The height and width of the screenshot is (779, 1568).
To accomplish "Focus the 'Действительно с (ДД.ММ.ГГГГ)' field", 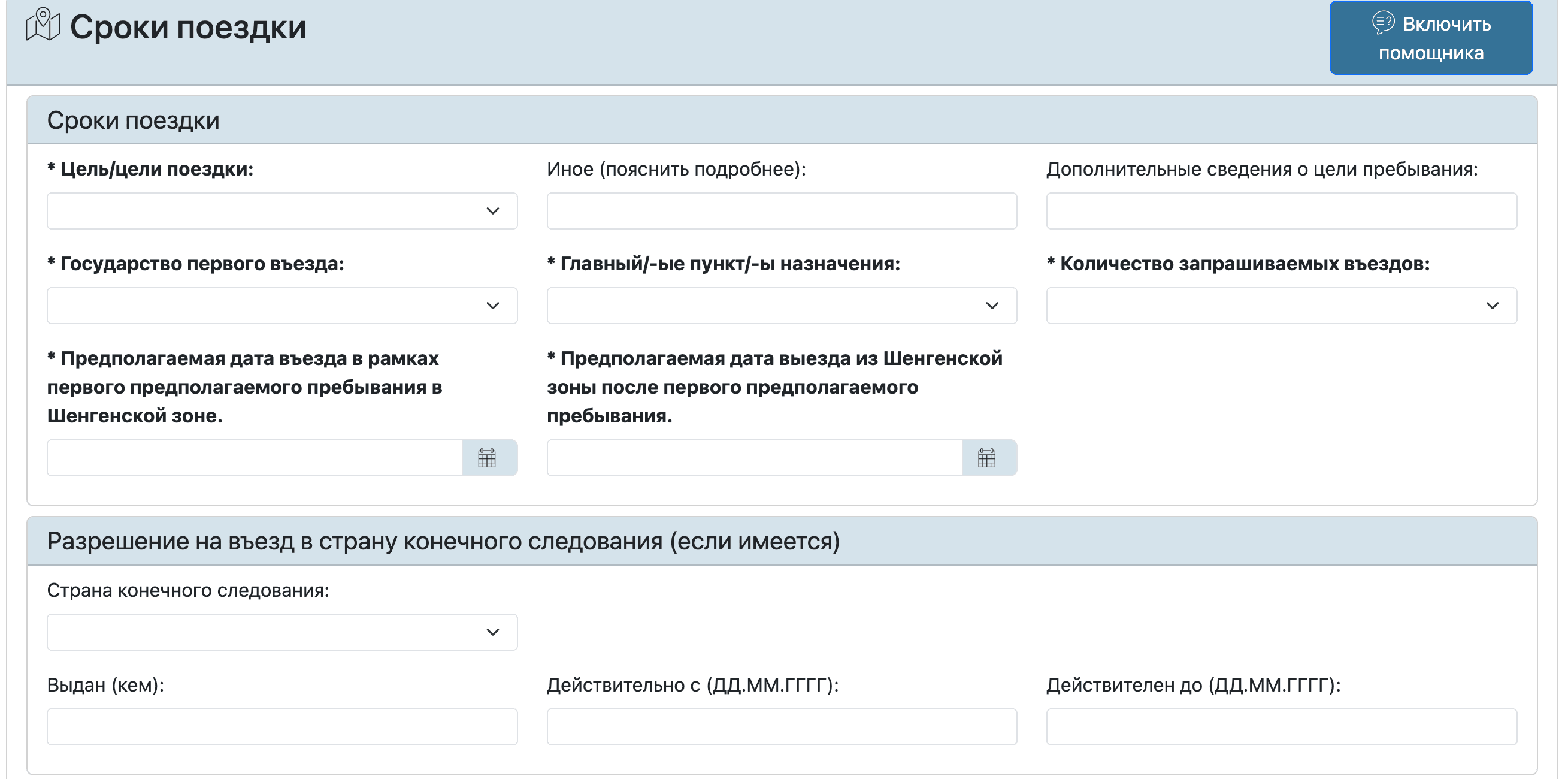I will tap(782, 726).
